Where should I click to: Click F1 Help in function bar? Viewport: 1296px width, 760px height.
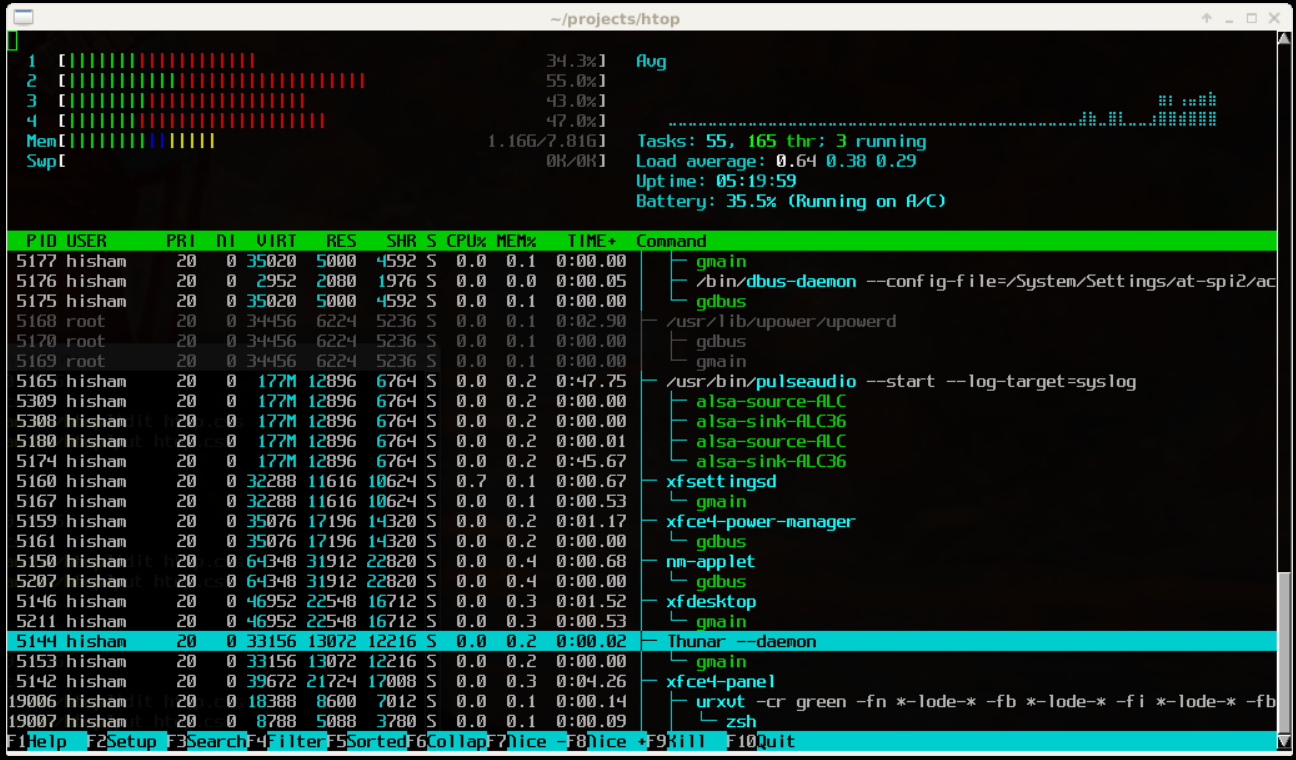37,741
